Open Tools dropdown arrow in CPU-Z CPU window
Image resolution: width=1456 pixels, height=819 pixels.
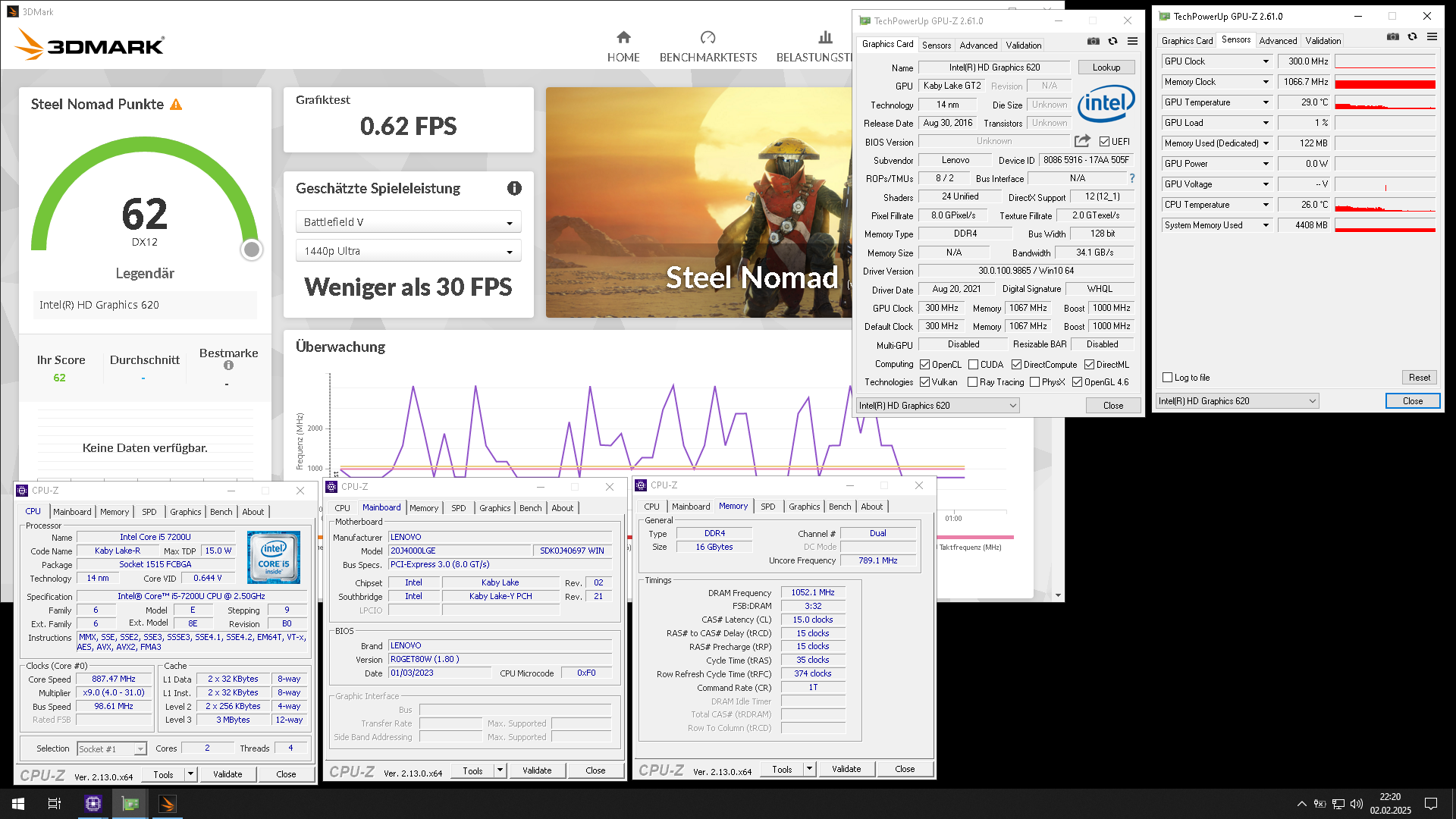[190, 774]
